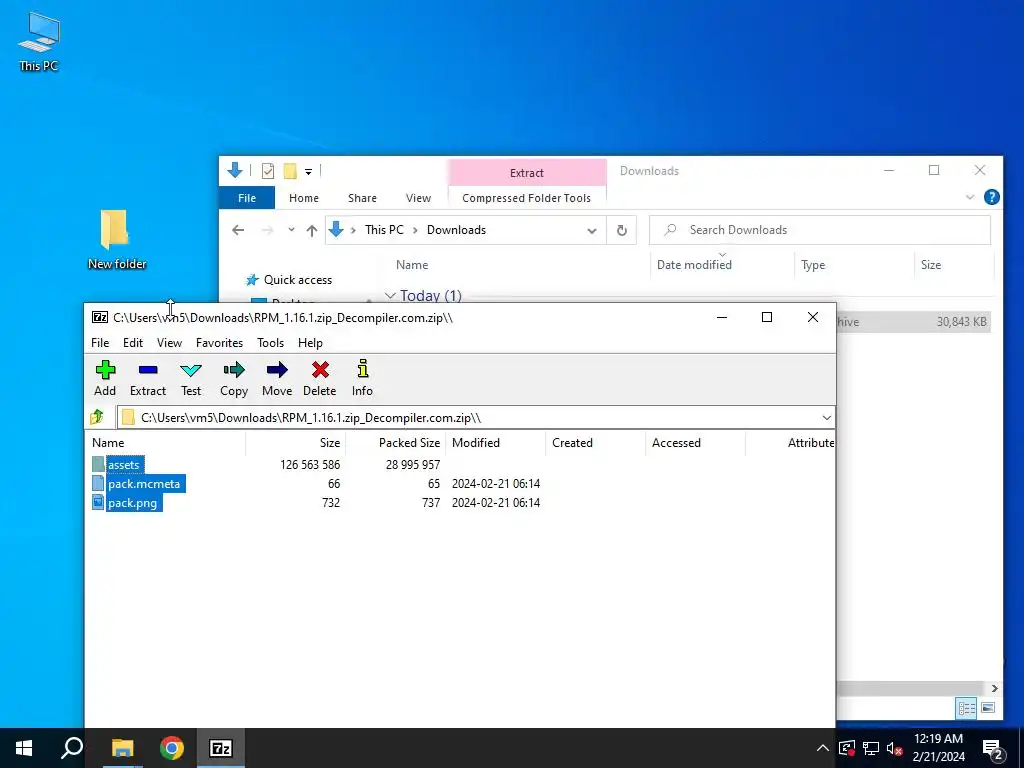The height and width of the screenshot is (768, 1024).
Task: Select the assets folder in 7-Zip
Action: tap(123, 464)
